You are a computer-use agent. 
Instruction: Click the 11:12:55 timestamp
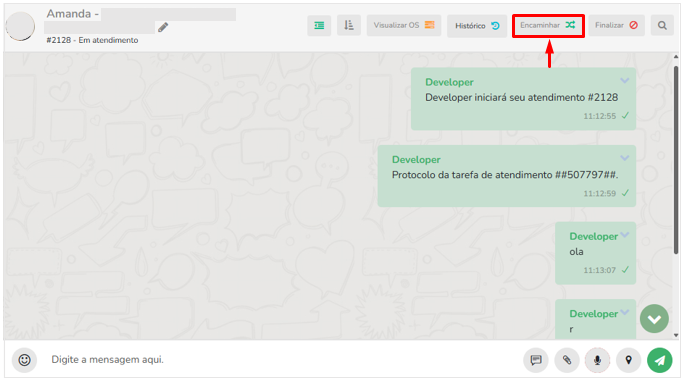click(599, 116)
